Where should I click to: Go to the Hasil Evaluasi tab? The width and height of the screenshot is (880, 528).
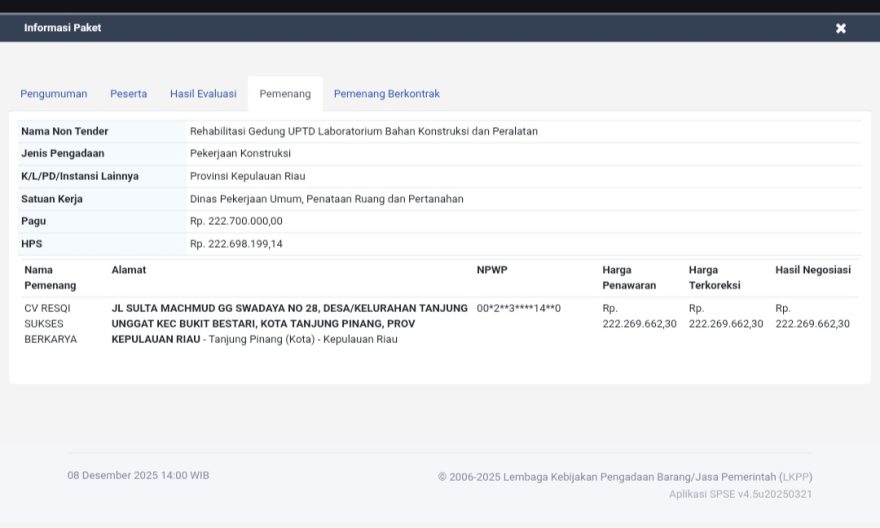click(203, 94)
